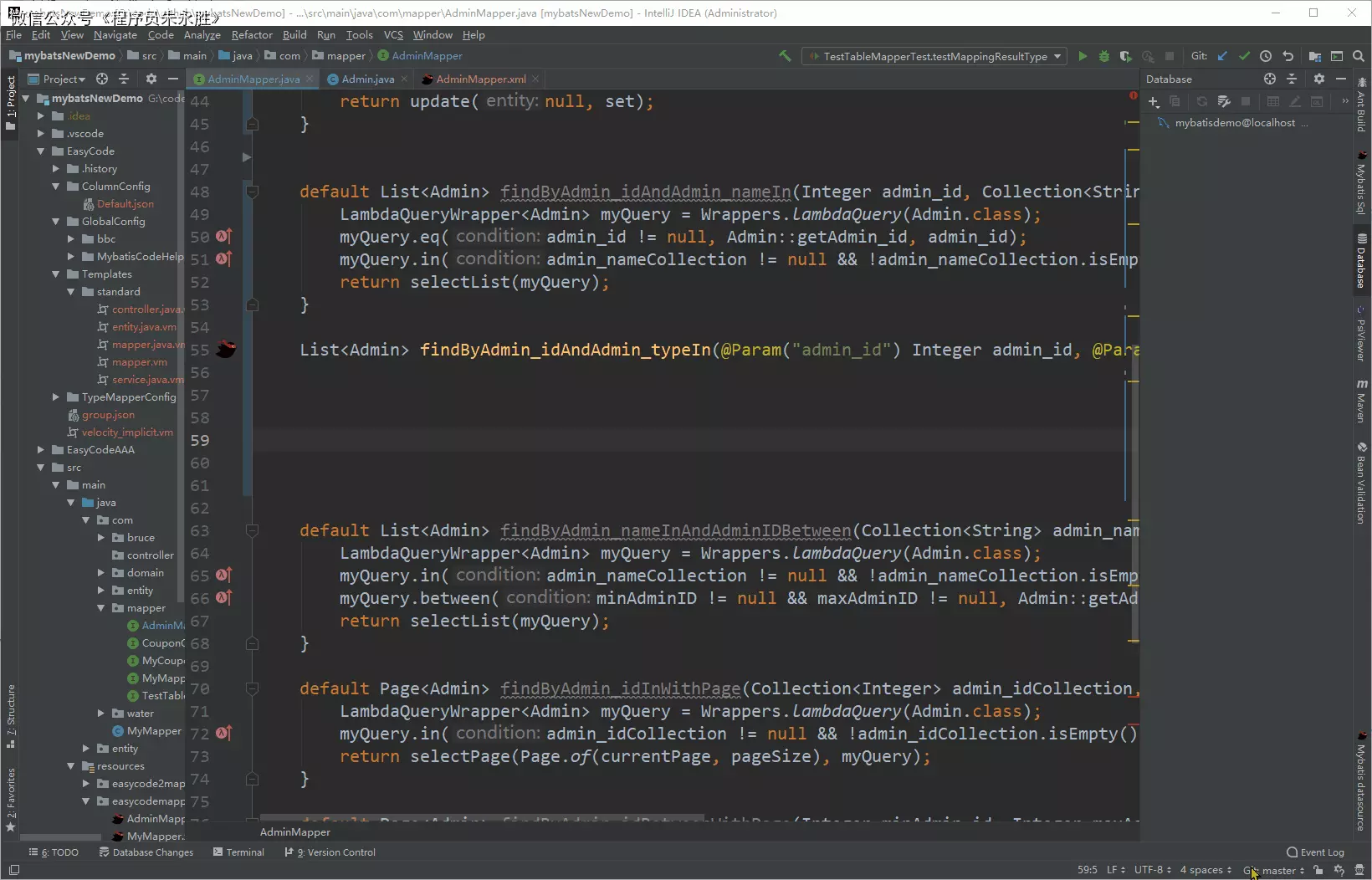This screenshot has width=1372, height=880.
Task: Collapse the EasyCode folder in project tree
Action: click(x=41, y=151)
